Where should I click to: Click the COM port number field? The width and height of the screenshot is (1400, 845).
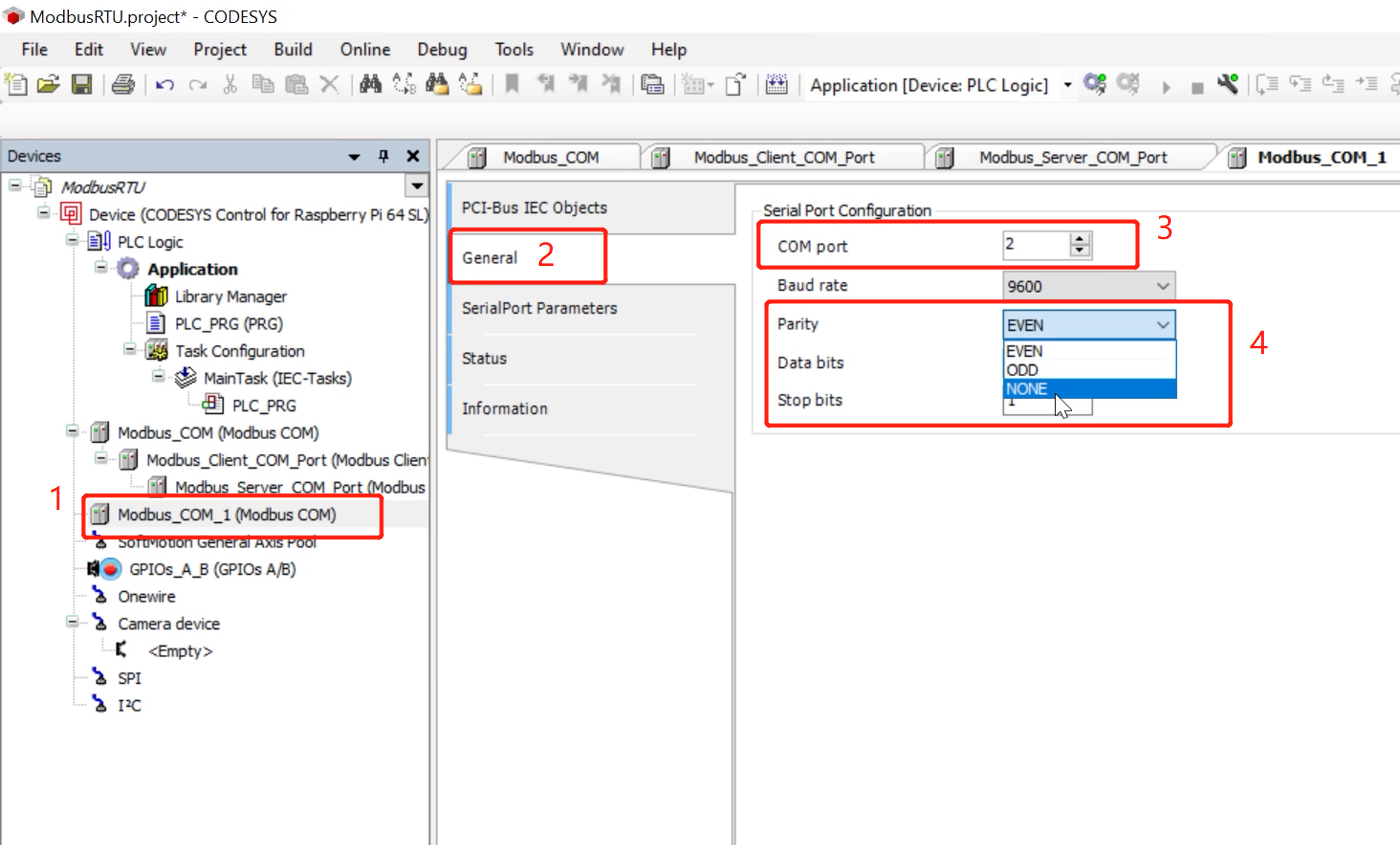tap(1037, 244)
